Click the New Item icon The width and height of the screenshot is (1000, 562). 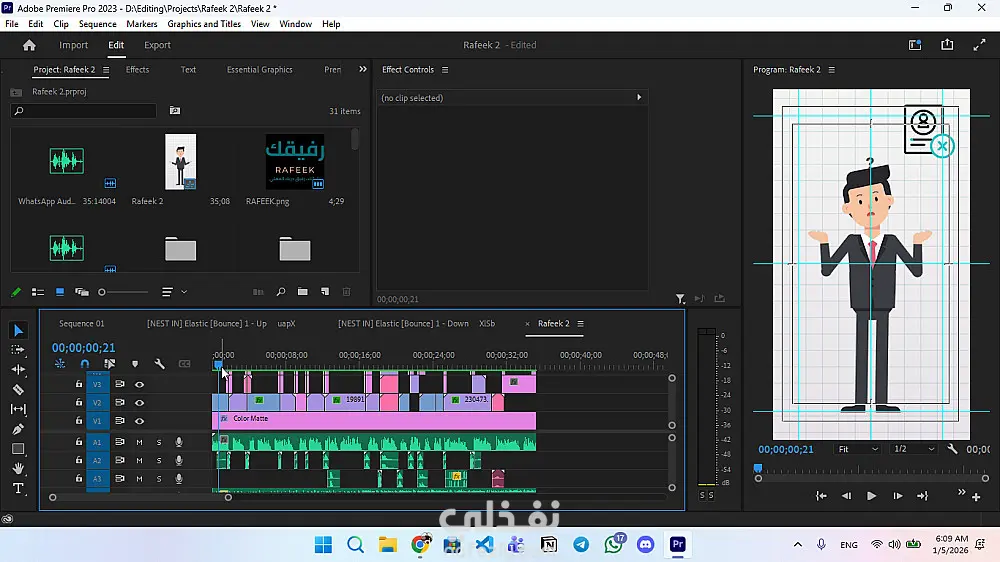click(x=325, y=292)
